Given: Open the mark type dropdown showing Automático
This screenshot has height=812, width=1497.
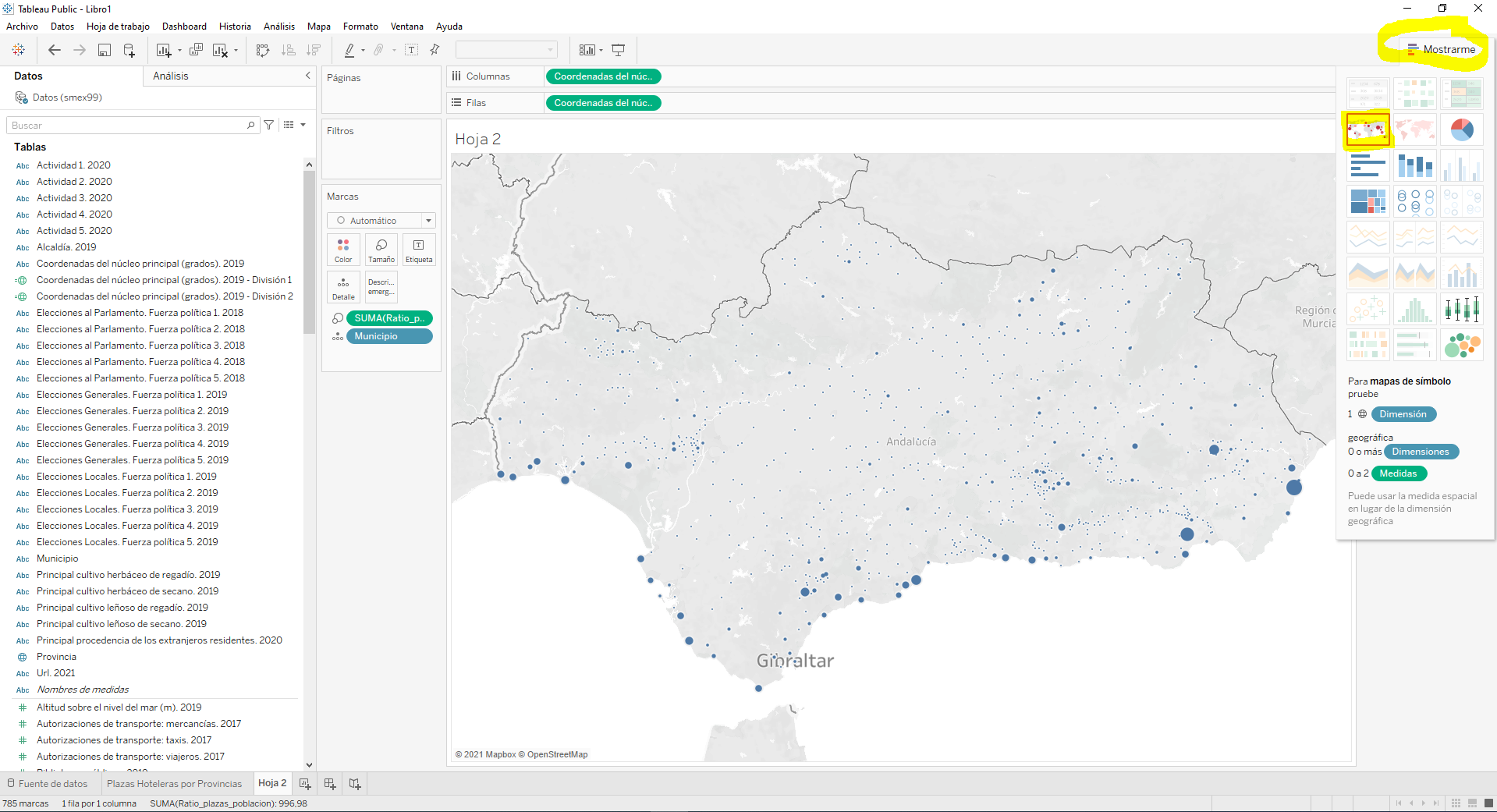Looking at the screenshot, I should pyautogui.click(x=428, y=220).
